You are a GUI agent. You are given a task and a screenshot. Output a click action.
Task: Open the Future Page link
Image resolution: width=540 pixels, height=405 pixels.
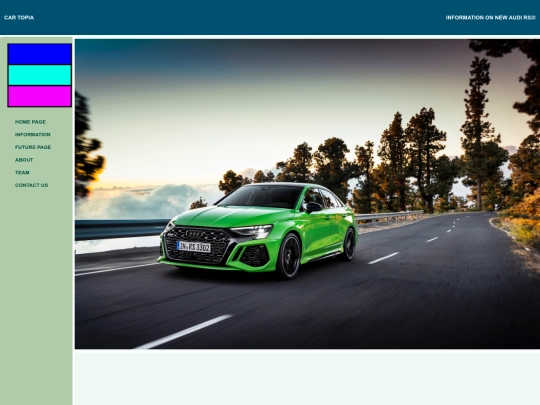tap(33, 147)
